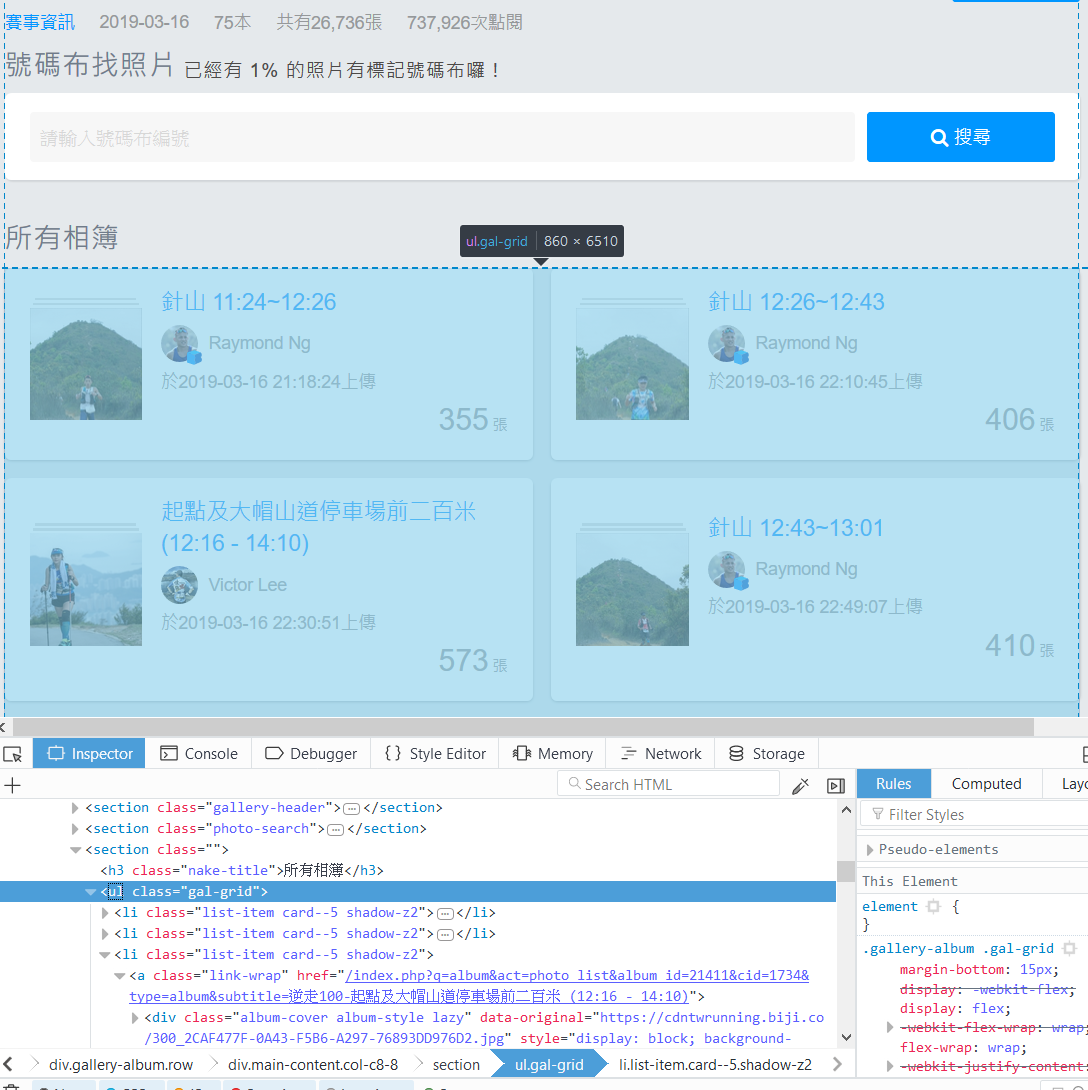Image resolution: width=1088 pixels, height=1090 pixels.
Task: Switch to the Debugger tab
Action: click(311, 754)
